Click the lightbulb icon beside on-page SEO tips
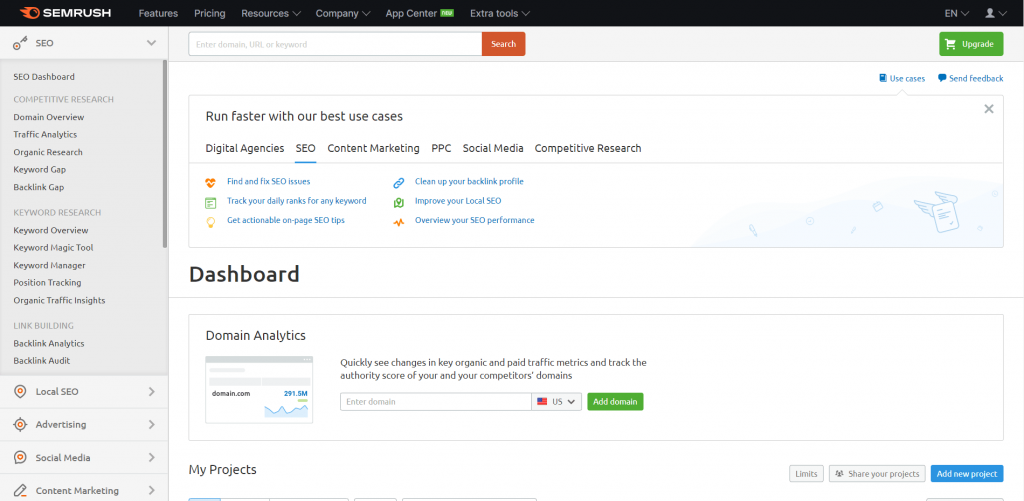The width and height of the screenshot is (1024, 501). 210,222
